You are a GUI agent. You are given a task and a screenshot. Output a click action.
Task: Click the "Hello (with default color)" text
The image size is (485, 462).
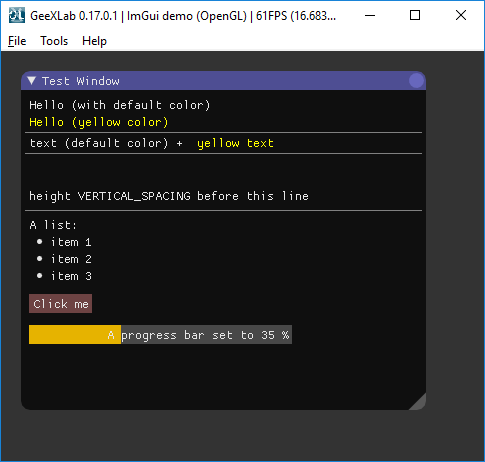120,105
